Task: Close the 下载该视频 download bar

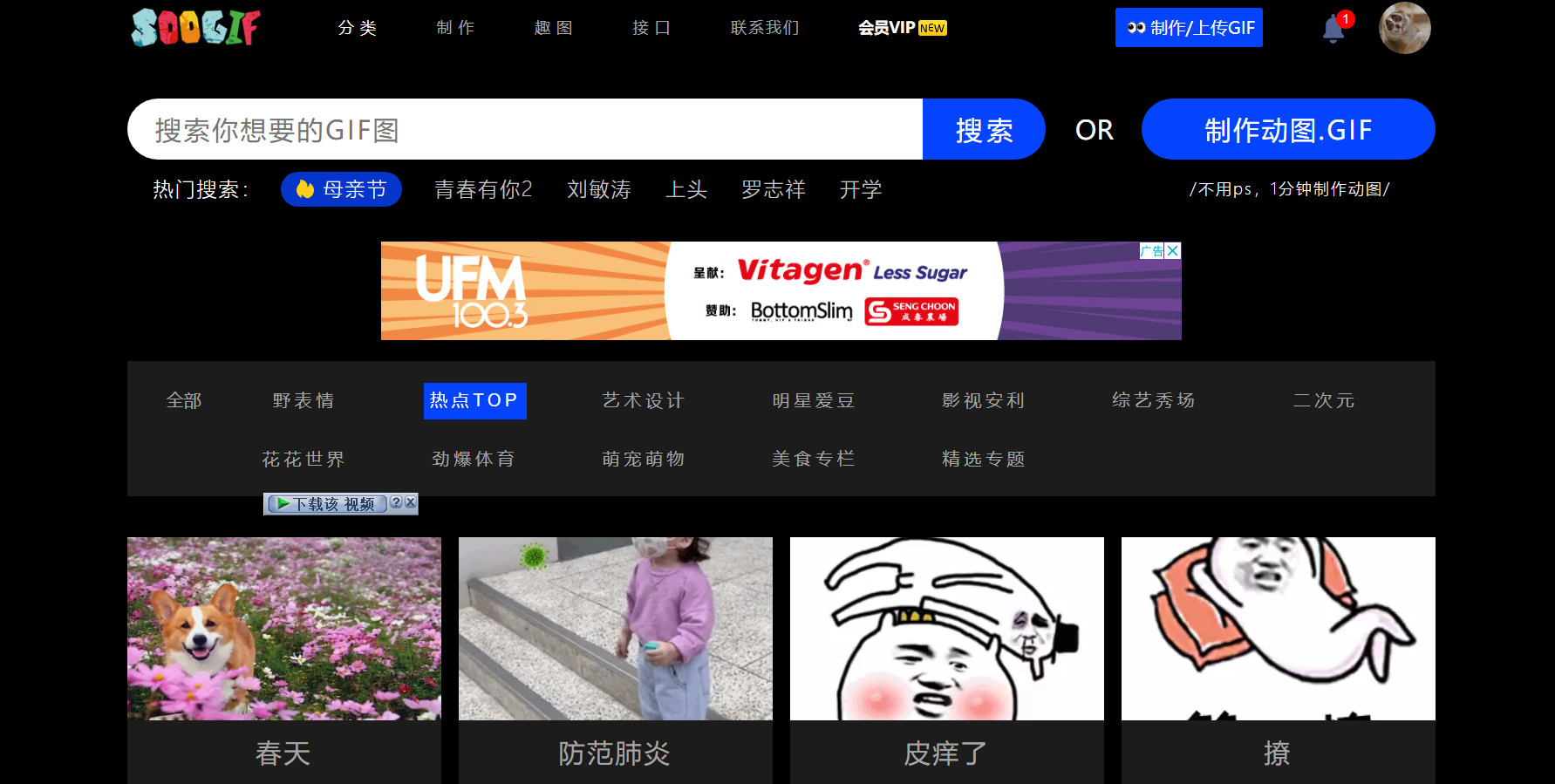Action: point(410,503)
